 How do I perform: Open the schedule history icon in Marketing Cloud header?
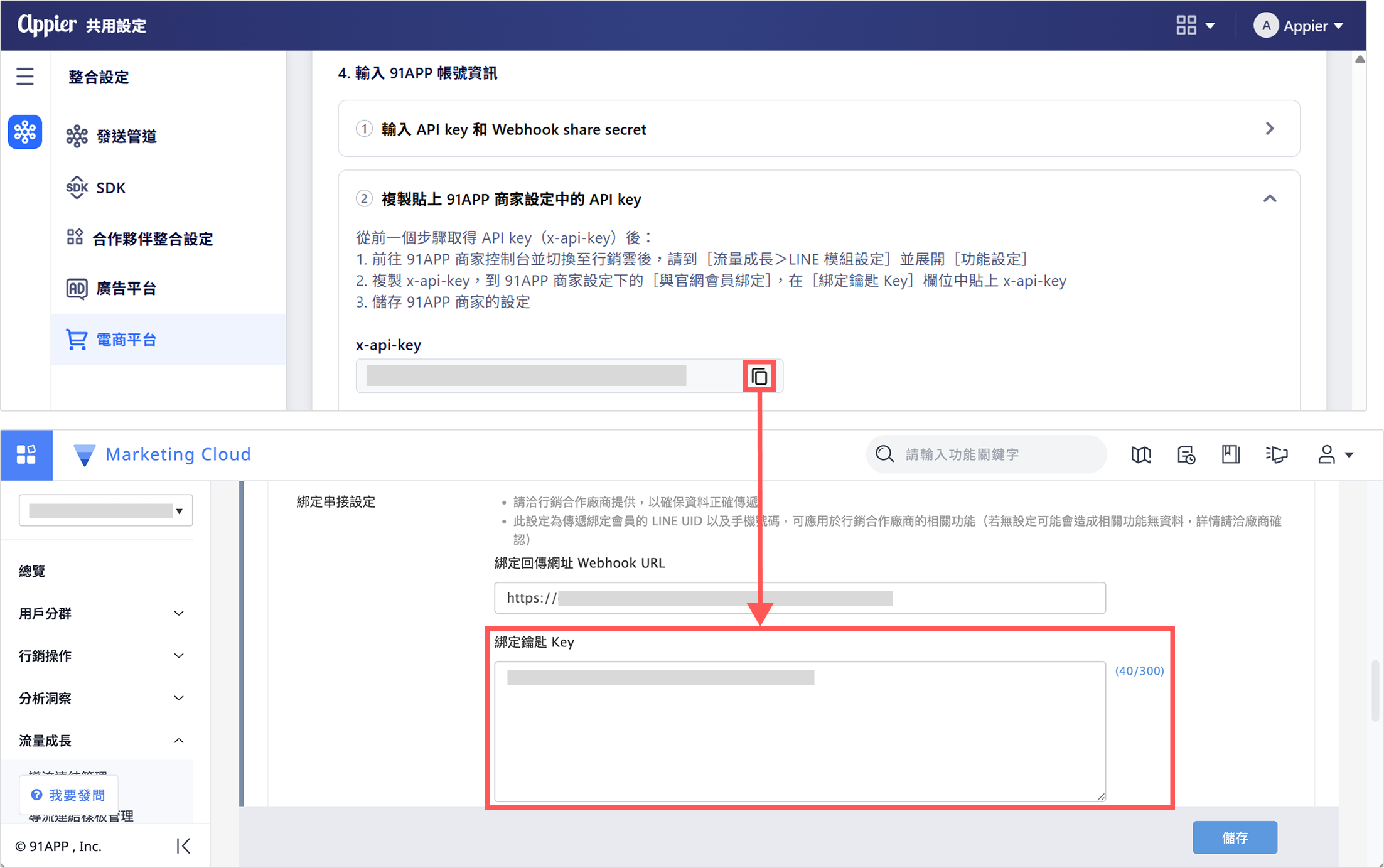pos(1186,454)
